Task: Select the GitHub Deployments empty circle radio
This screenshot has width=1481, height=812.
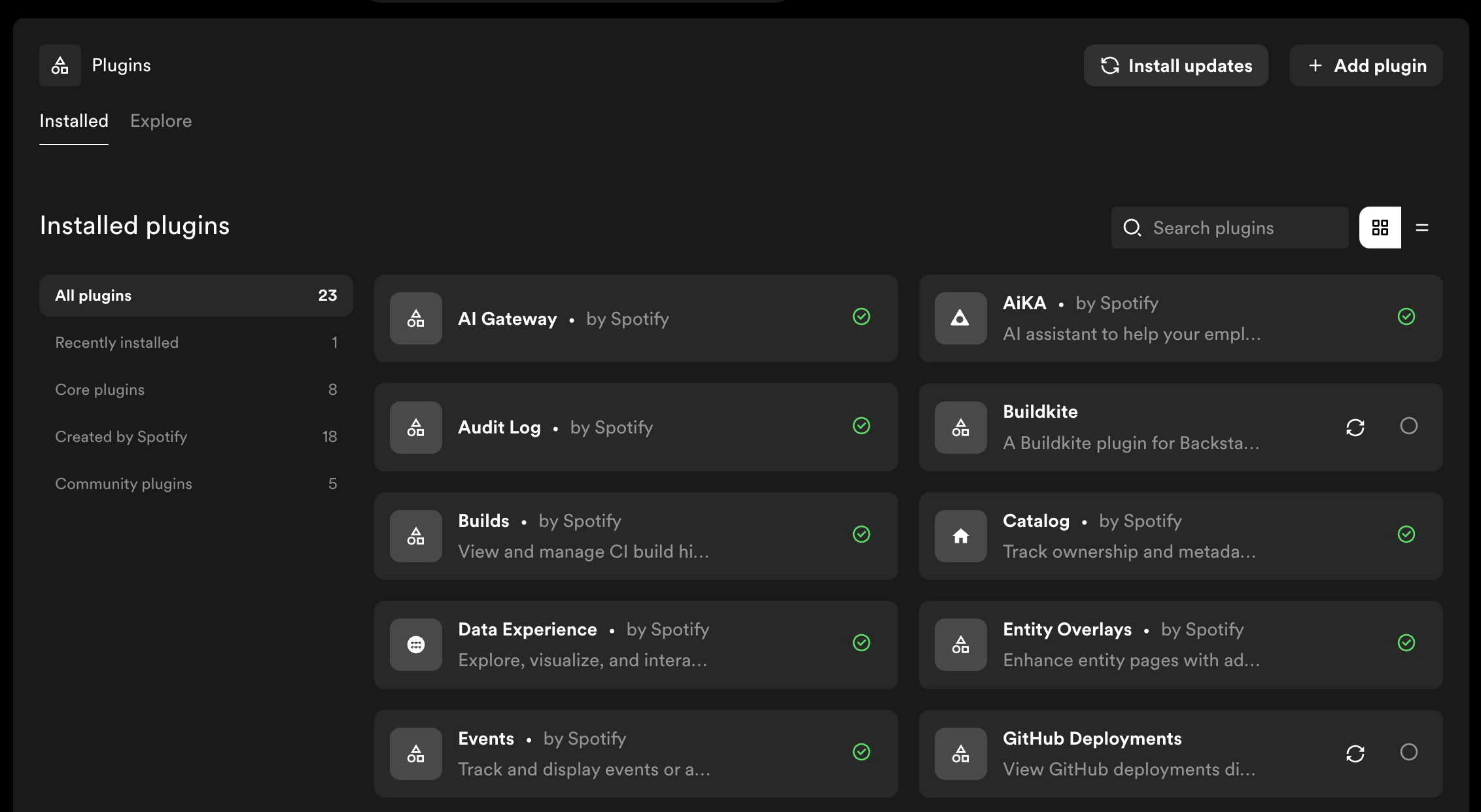Action: pyautogui.click(x=1409, y=752)
